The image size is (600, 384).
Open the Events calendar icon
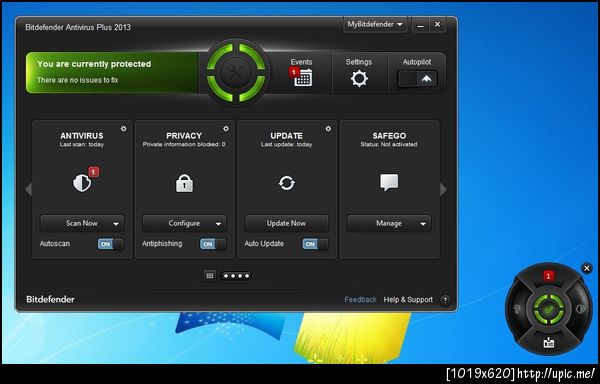303,78
